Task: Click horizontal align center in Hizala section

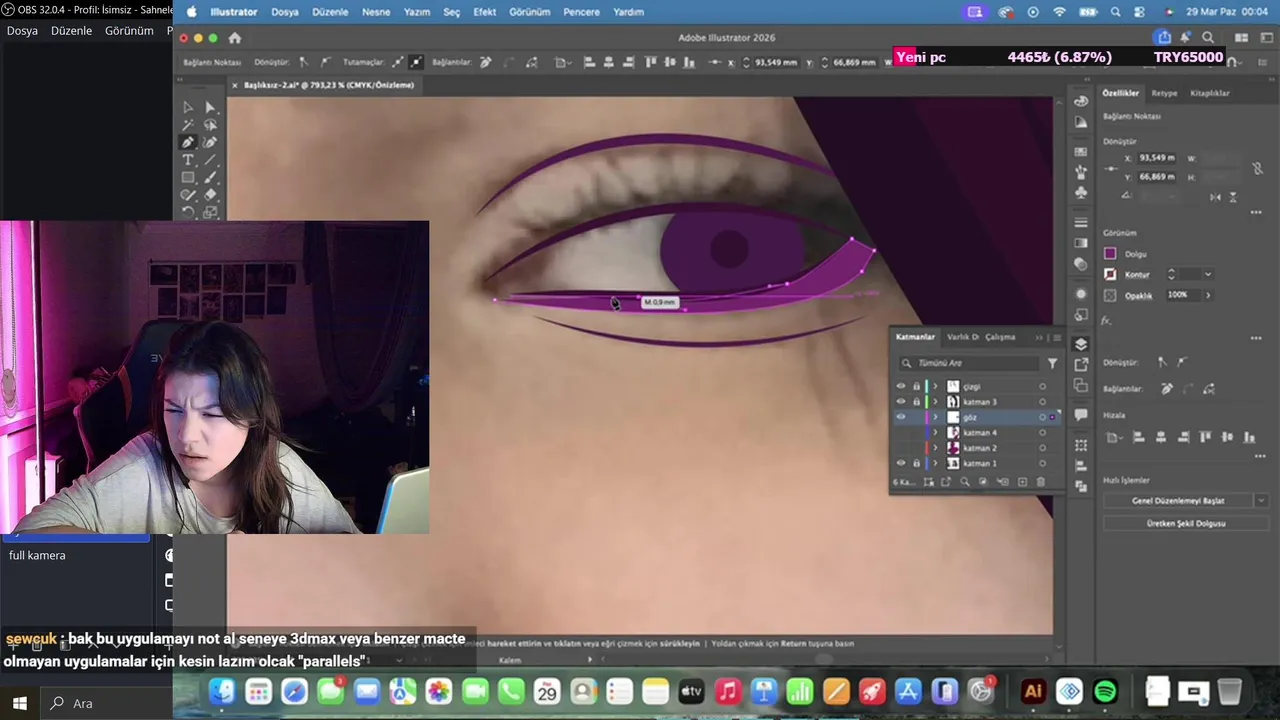Action: (1161, 437)
